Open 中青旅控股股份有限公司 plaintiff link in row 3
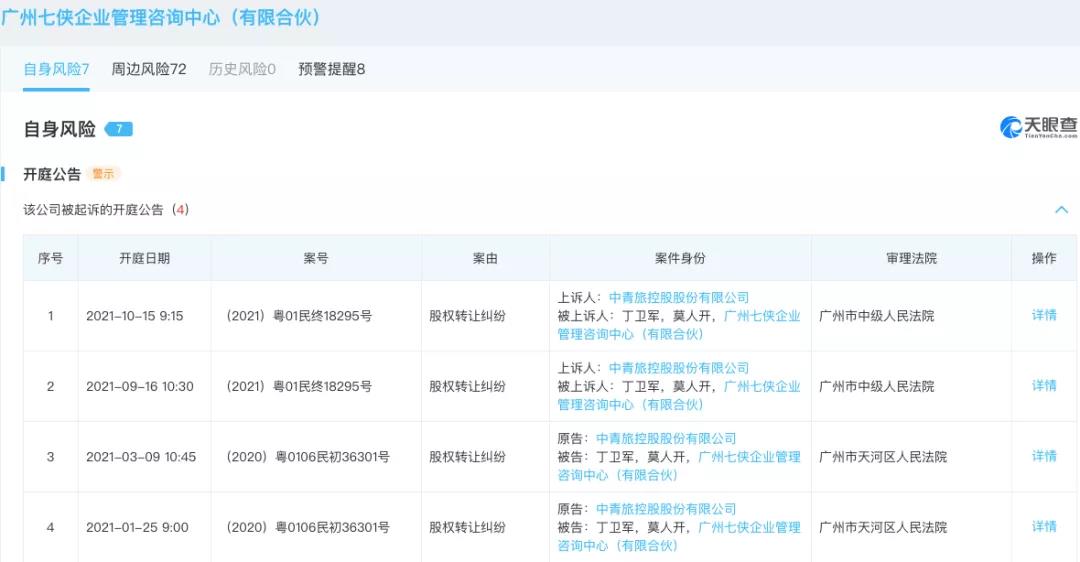1080x562 pixels. [666, 438]
